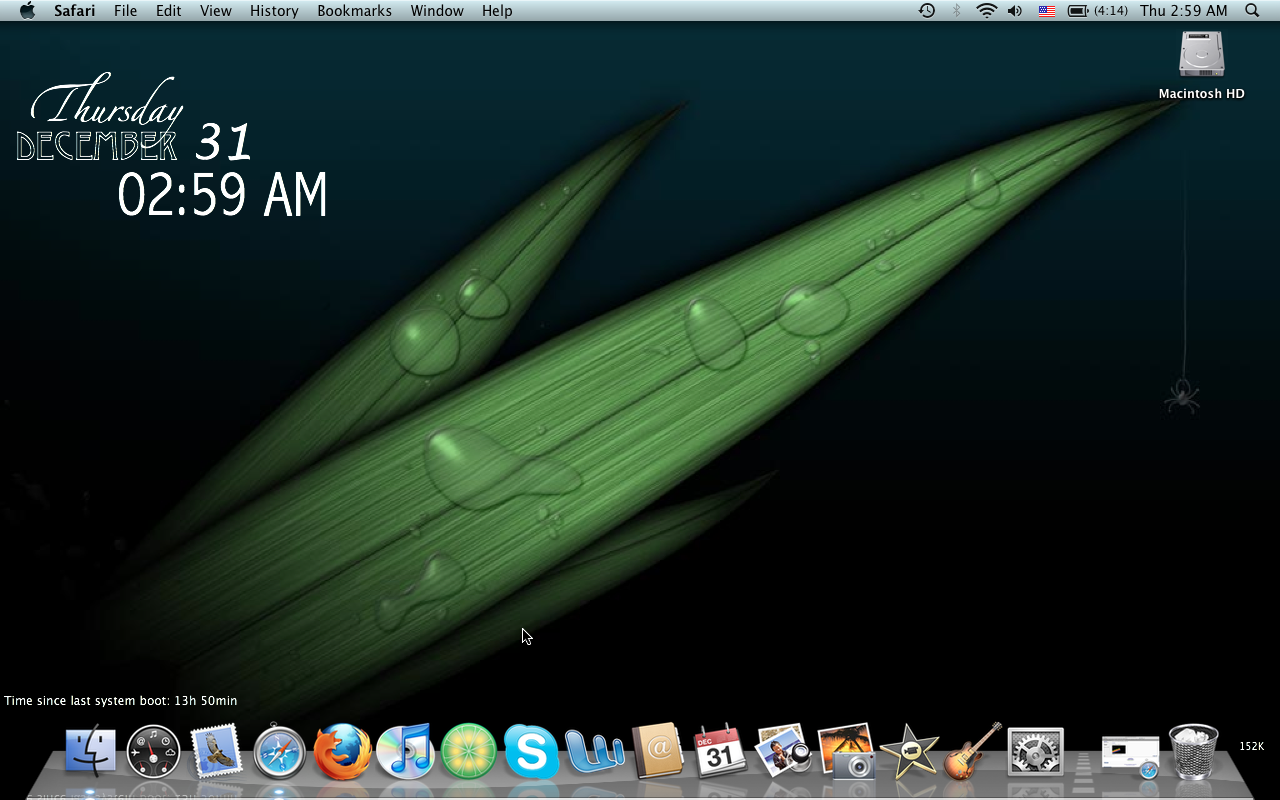This screenshot has width=1280, height=800.
Task: Open System Preferences gear in Dock
Action: coord(1035,752)
